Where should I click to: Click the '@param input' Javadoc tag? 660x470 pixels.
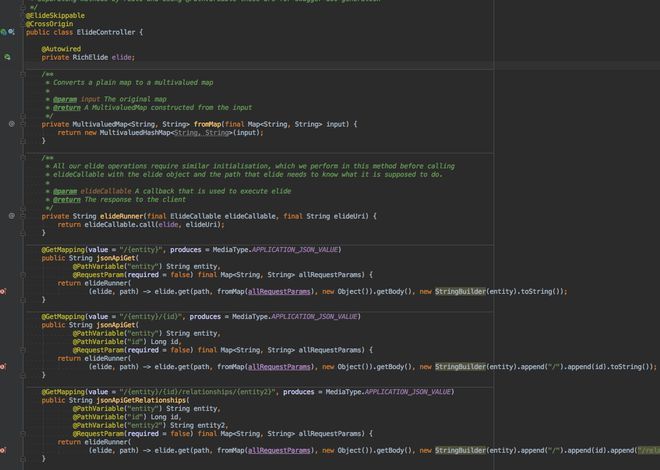(77, 99)
